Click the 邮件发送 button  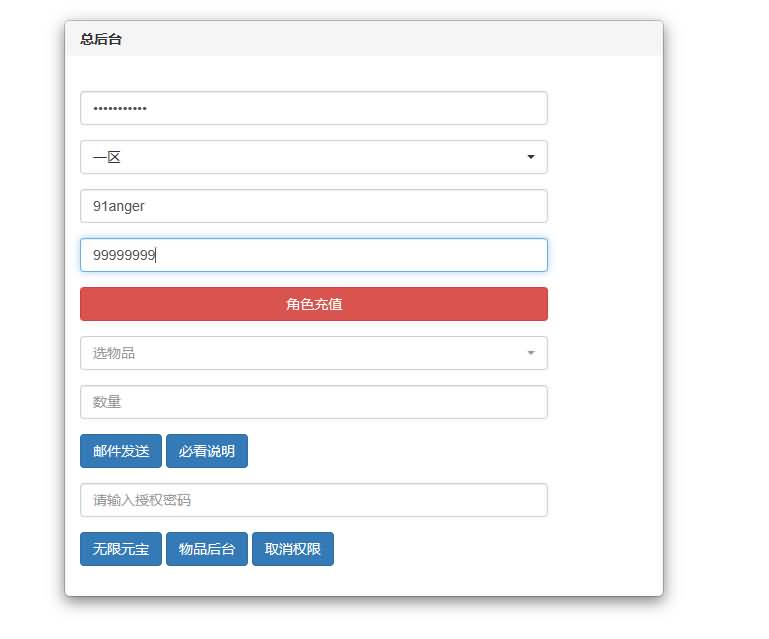[121, 451]
